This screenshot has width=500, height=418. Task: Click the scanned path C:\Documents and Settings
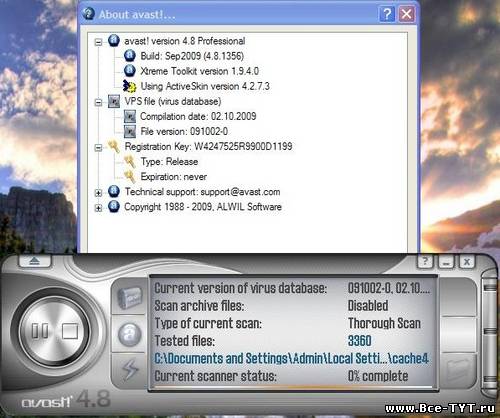291,358
